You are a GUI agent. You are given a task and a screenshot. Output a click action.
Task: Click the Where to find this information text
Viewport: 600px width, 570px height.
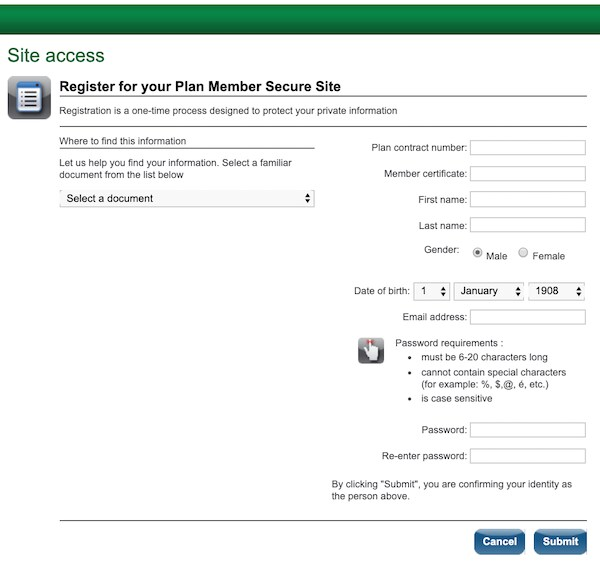tap(122, 141)
